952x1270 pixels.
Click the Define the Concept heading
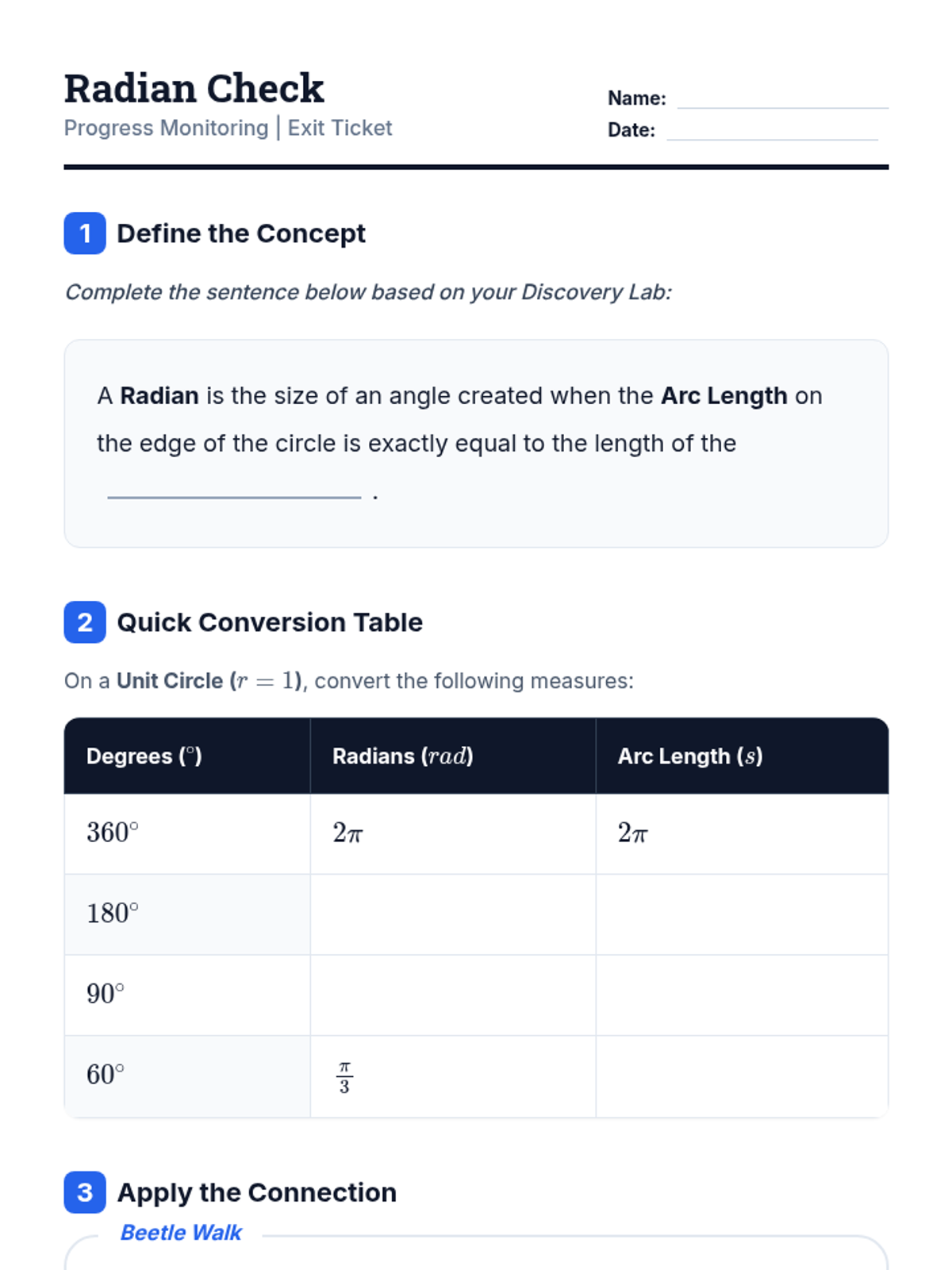(241, 233)
